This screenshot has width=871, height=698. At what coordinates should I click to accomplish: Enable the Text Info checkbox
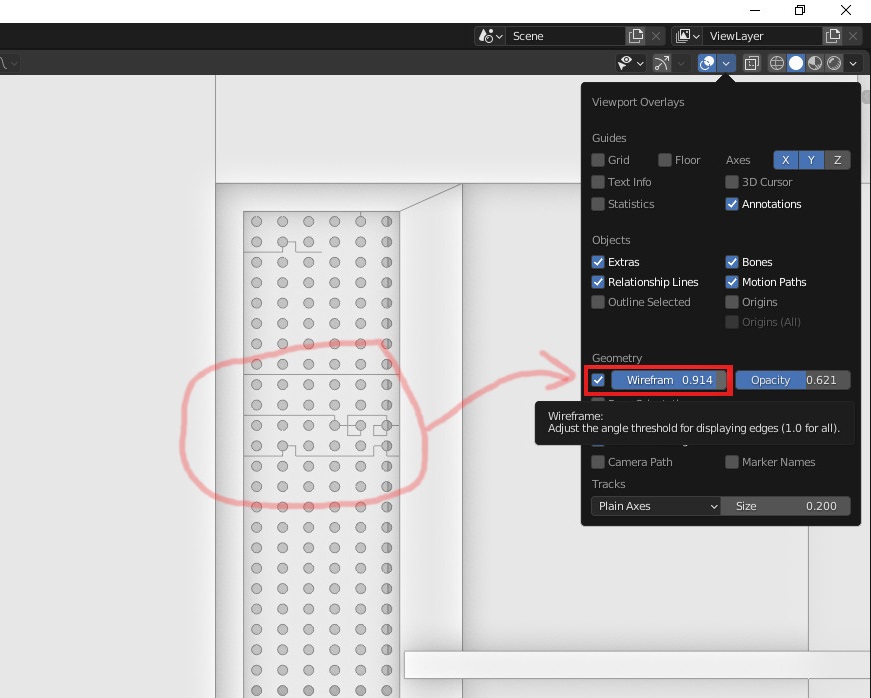click(x=598, y=182)
